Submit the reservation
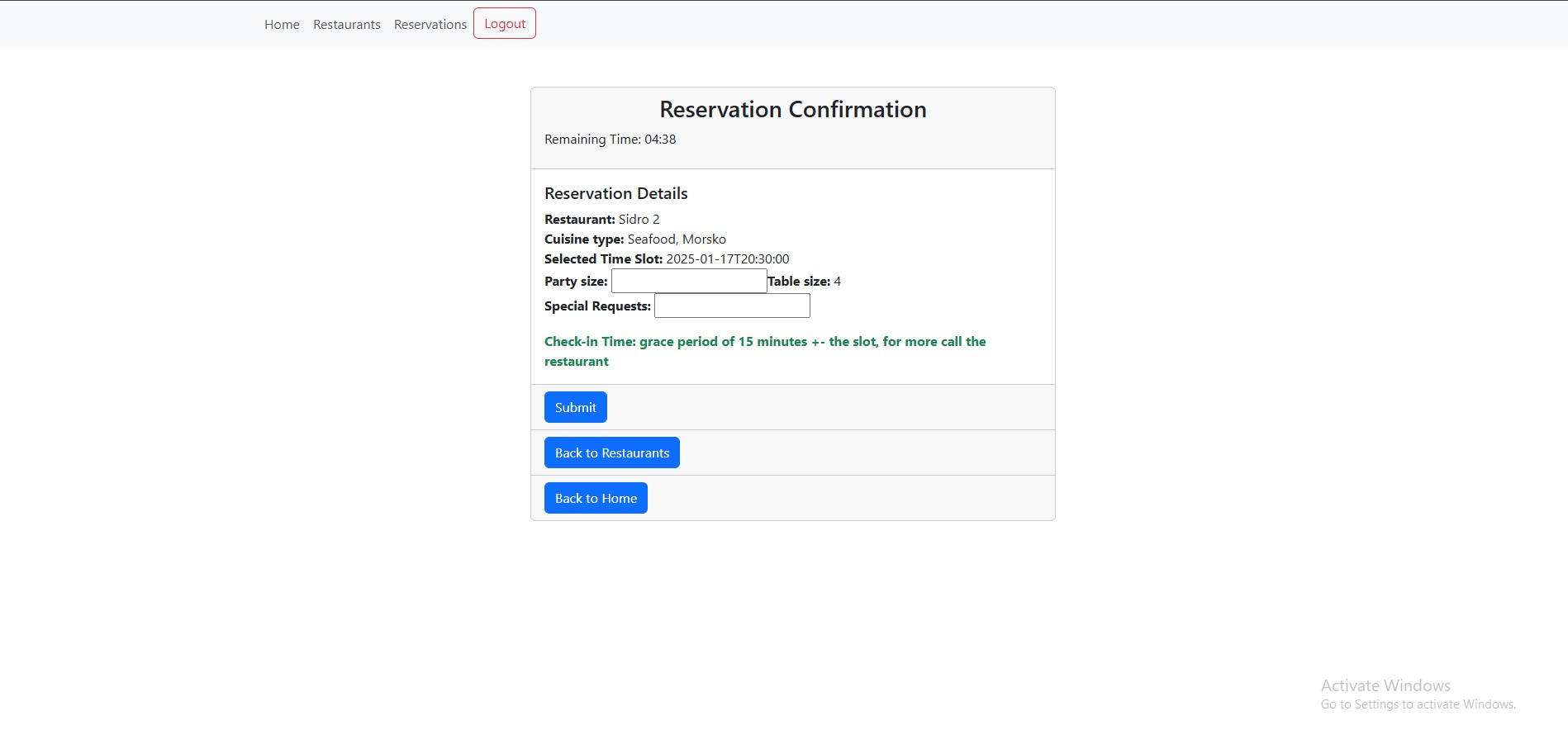This screenshot has width=1568, height=744. pos(575,407)
